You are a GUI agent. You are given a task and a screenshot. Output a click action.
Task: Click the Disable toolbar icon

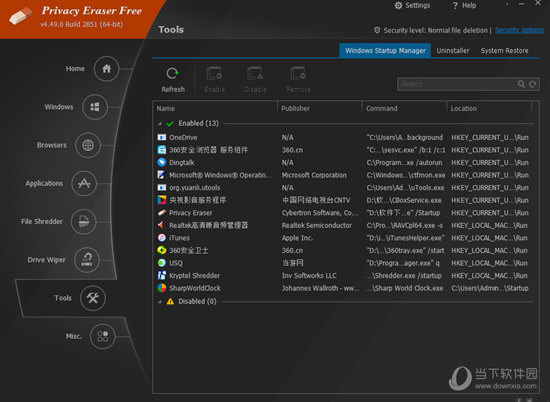pyautogui.click(x=255, y=74)
